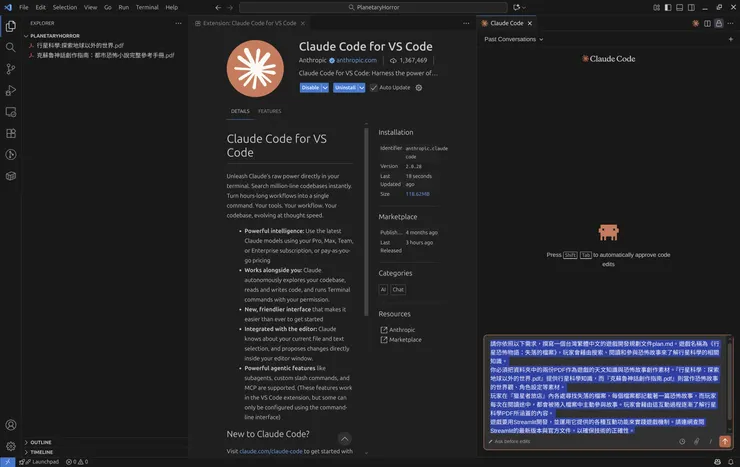Click the extension details vertical scrollbar

[366, 222]
